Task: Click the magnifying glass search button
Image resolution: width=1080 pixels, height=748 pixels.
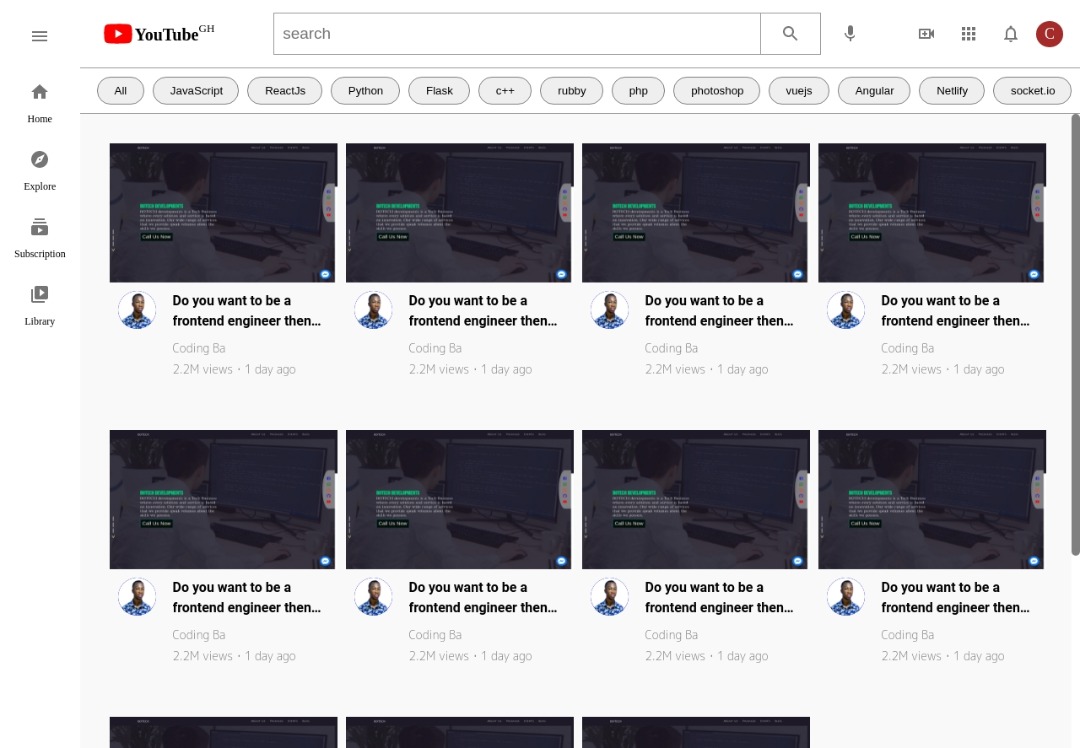Action: 790,34
